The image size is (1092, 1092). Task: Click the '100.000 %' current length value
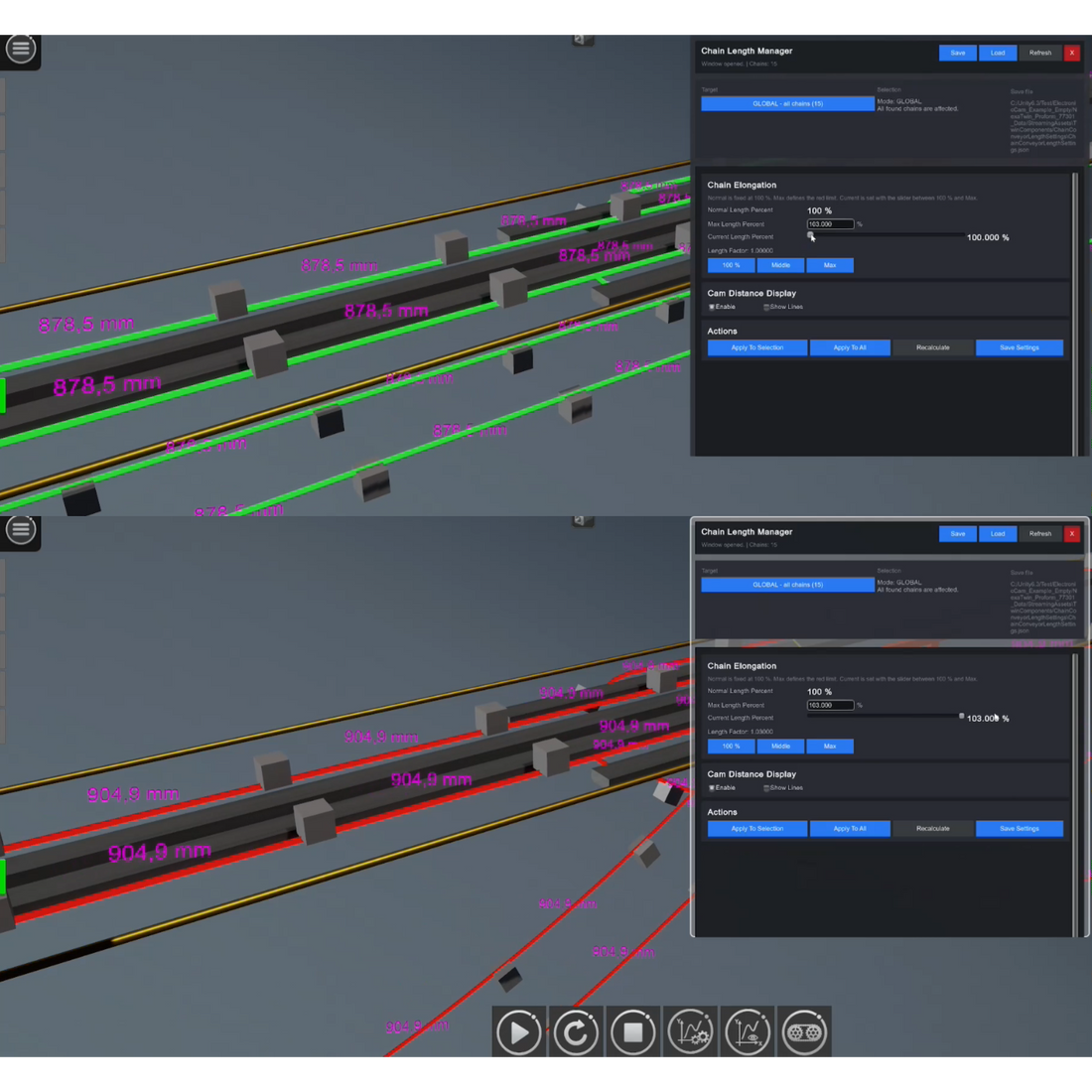point(988,237)
